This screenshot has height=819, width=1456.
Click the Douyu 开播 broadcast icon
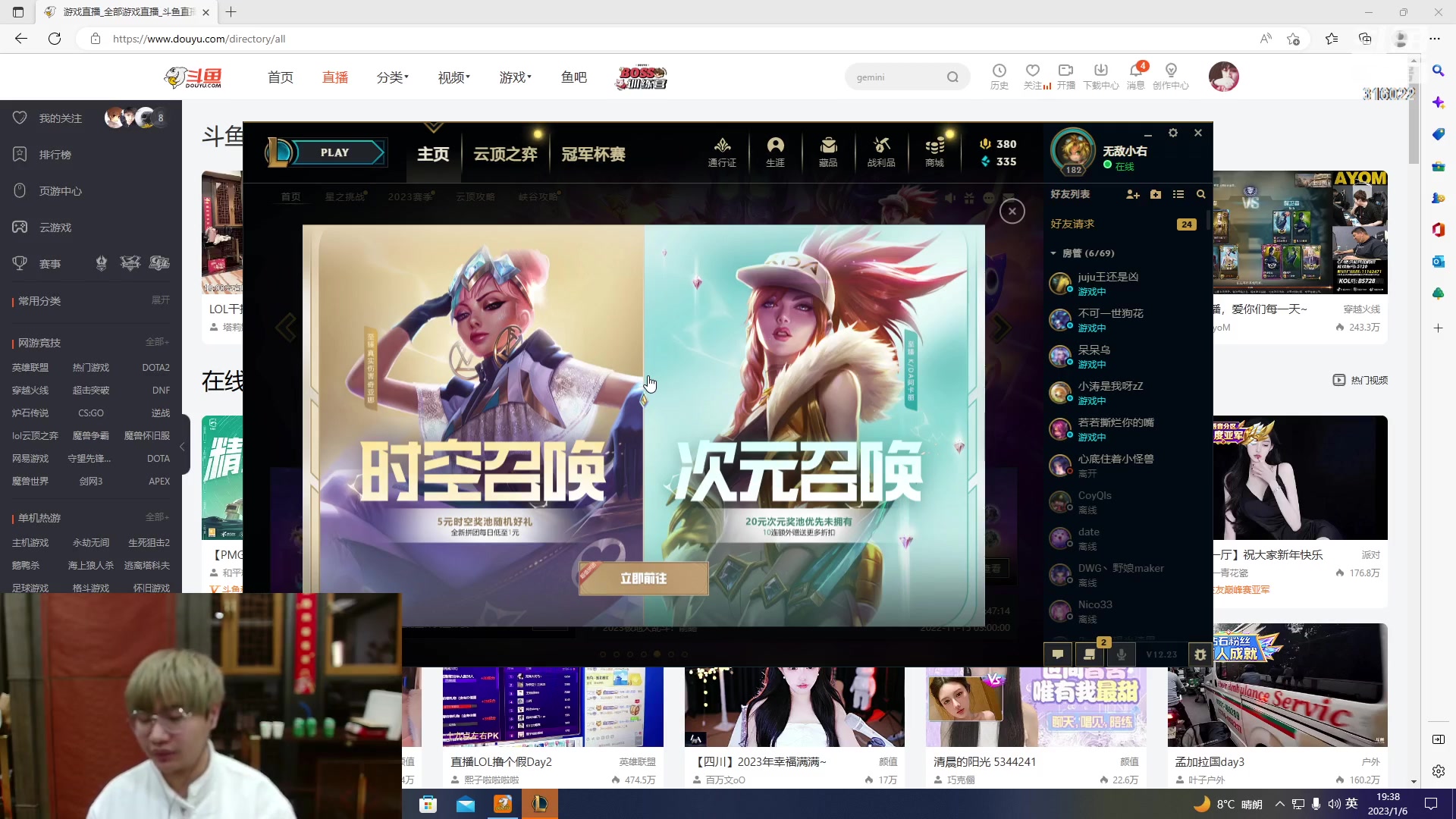pos(1066,77)
